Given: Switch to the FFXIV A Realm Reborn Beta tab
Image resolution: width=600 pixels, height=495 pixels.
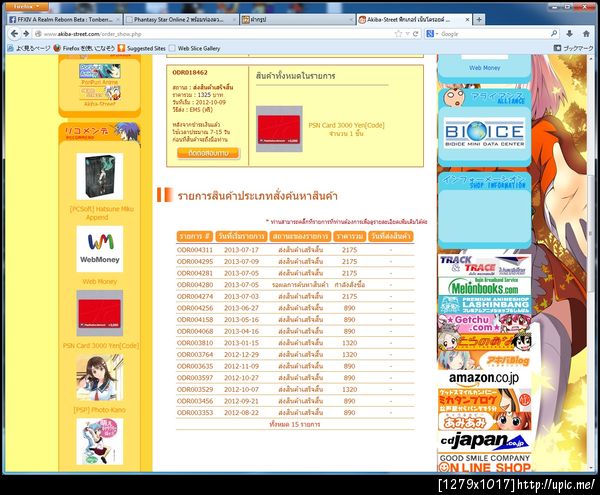Looking at the screenshot, I should coord(64,20).
